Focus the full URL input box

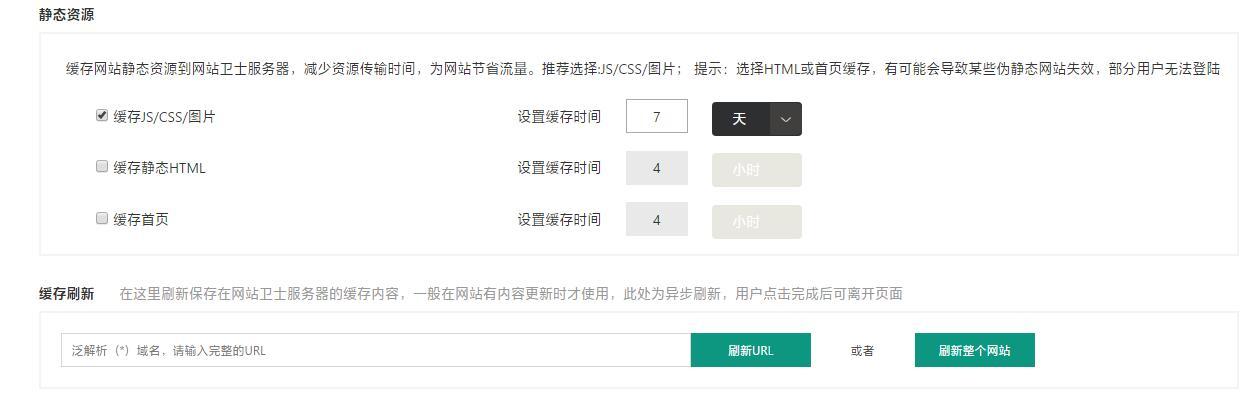(376, 350)
